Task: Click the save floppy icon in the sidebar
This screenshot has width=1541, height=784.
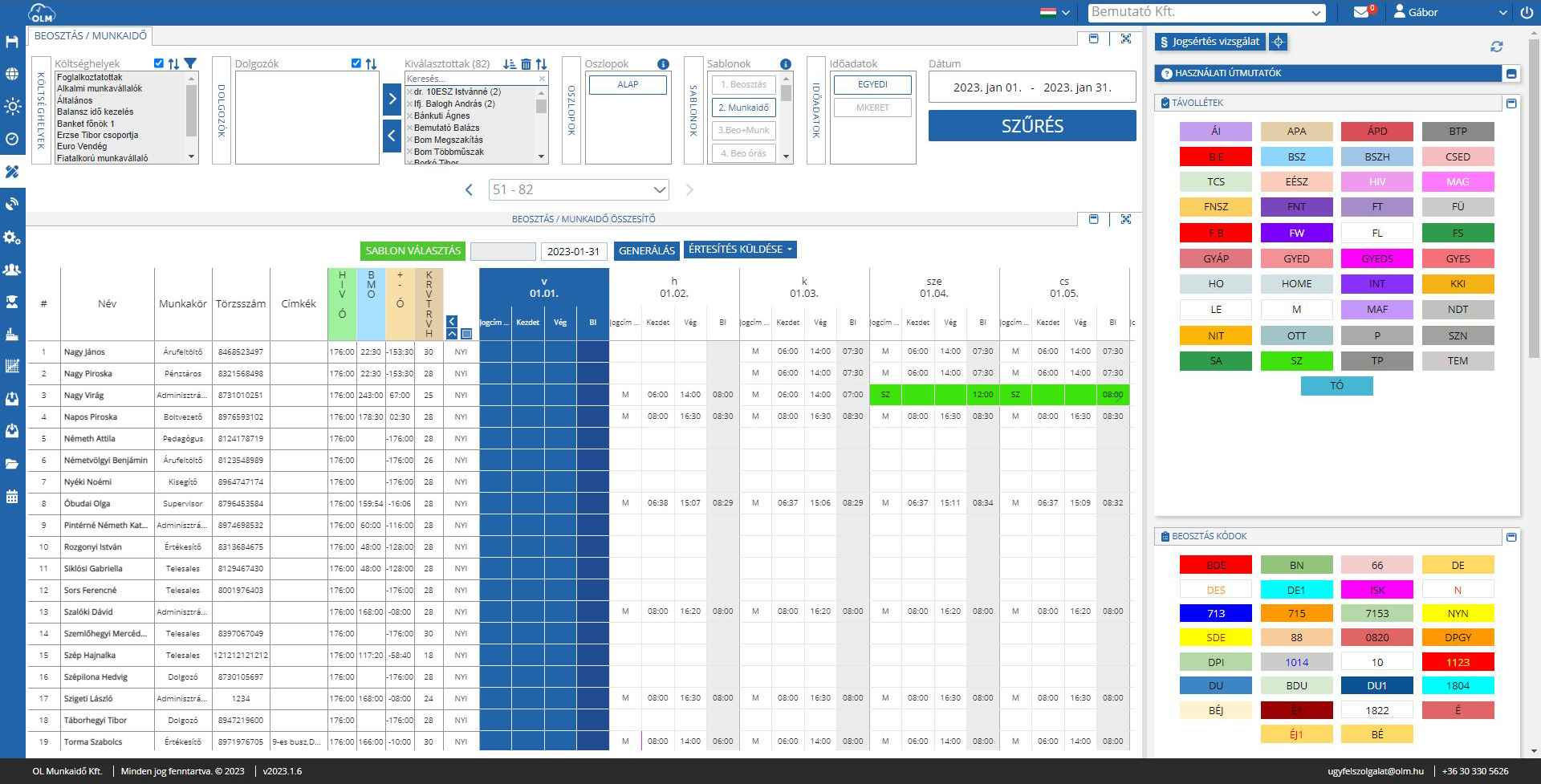Action: (12, 42)
